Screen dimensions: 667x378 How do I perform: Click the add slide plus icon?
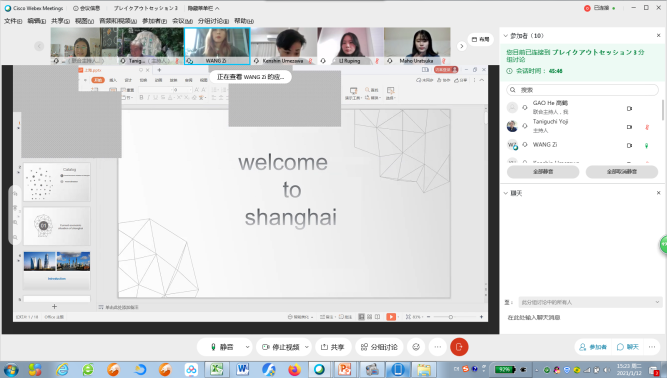tap(54, 307)
